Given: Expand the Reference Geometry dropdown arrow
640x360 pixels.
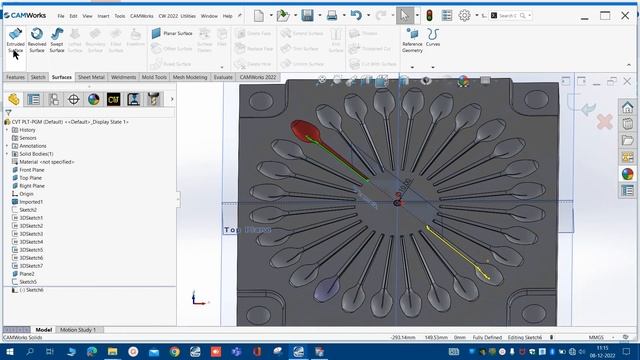Looking at the screenshot, I should click(x=412, y=67).
